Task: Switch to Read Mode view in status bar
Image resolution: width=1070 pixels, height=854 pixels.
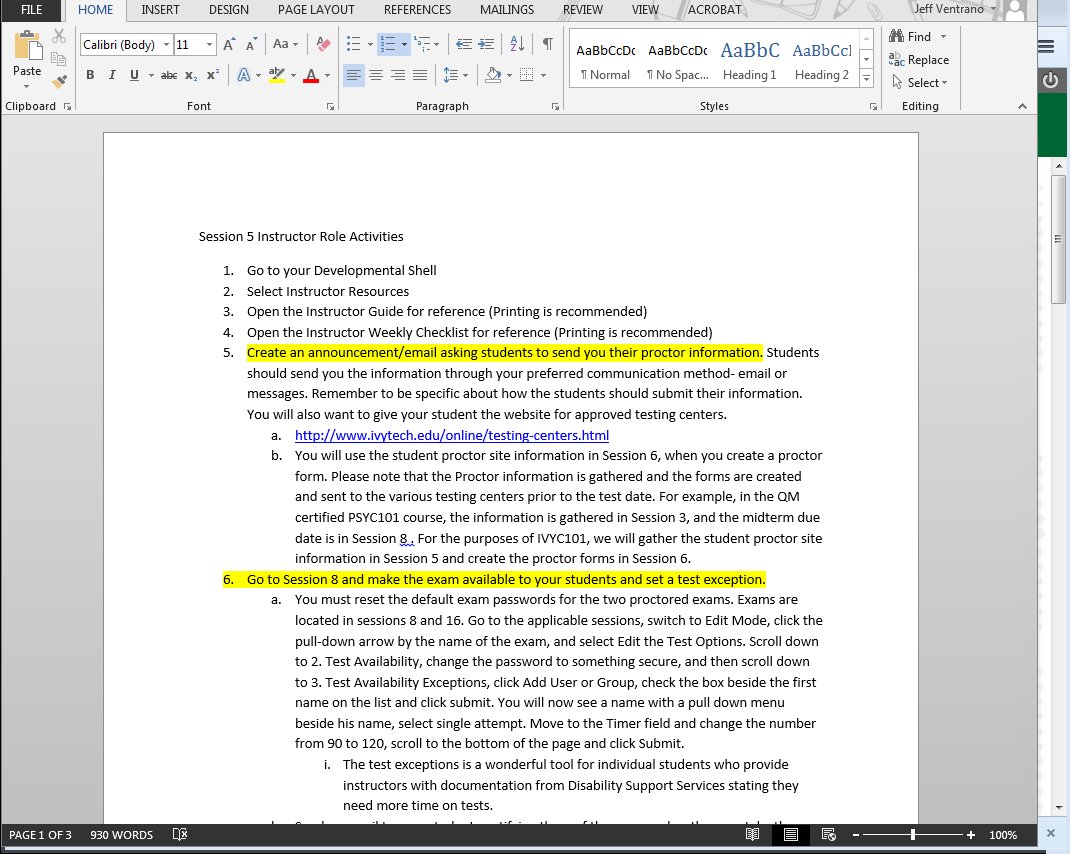Action: tap(753, 834)
